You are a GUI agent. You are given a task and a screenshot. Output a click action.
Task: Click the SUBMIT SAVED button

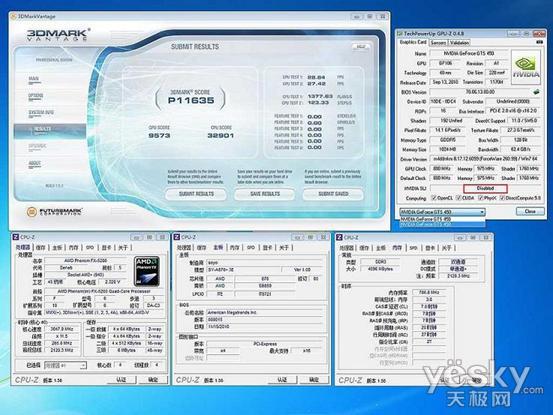coord(333,194)
